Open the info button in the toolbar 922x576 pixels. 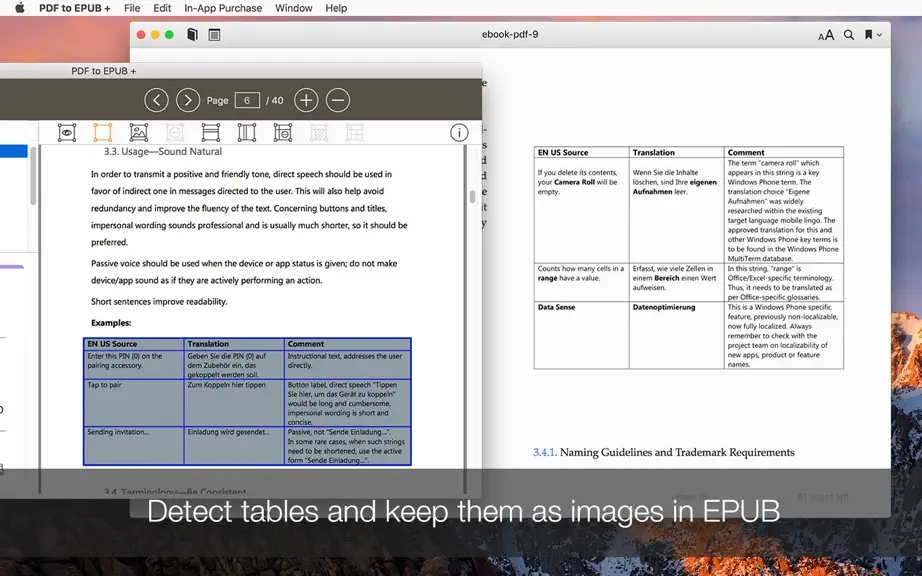[x=459, y=133]
